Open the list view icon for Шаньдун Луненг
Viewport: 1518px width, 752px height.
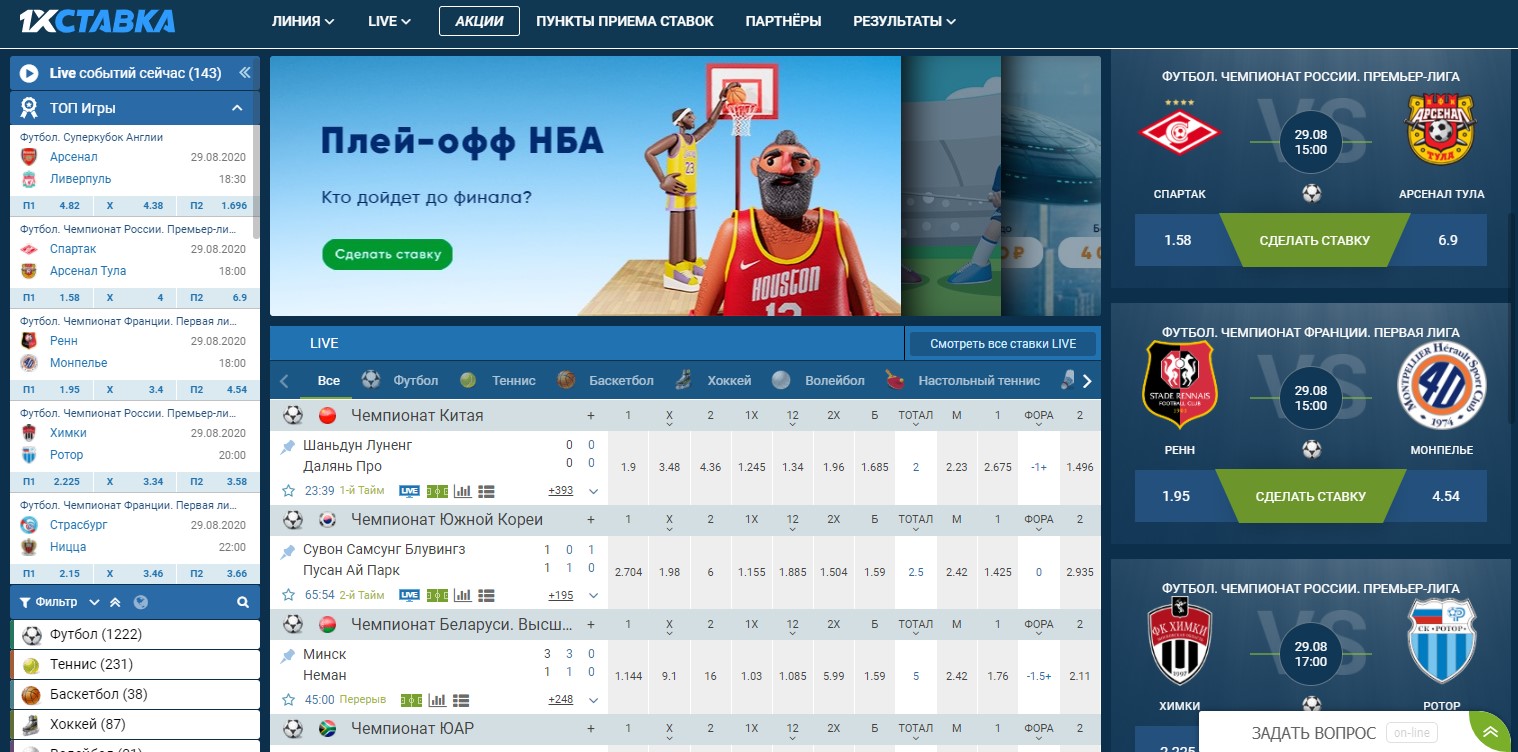click(x=487, y=491)
